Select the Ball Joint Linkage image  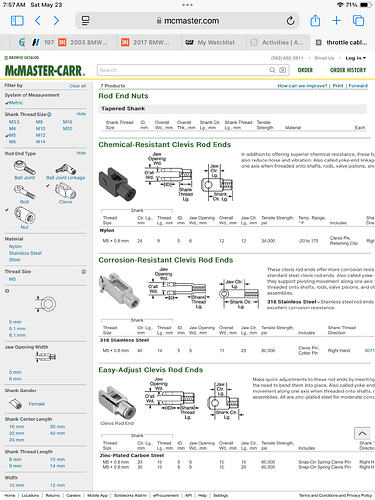(x=65, y=169)
